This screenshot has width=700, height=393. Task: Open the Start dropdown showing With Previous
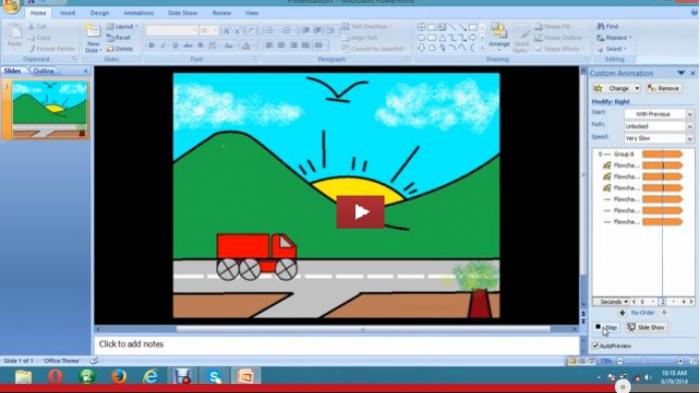pyautogui.click(x=690, y=114)
